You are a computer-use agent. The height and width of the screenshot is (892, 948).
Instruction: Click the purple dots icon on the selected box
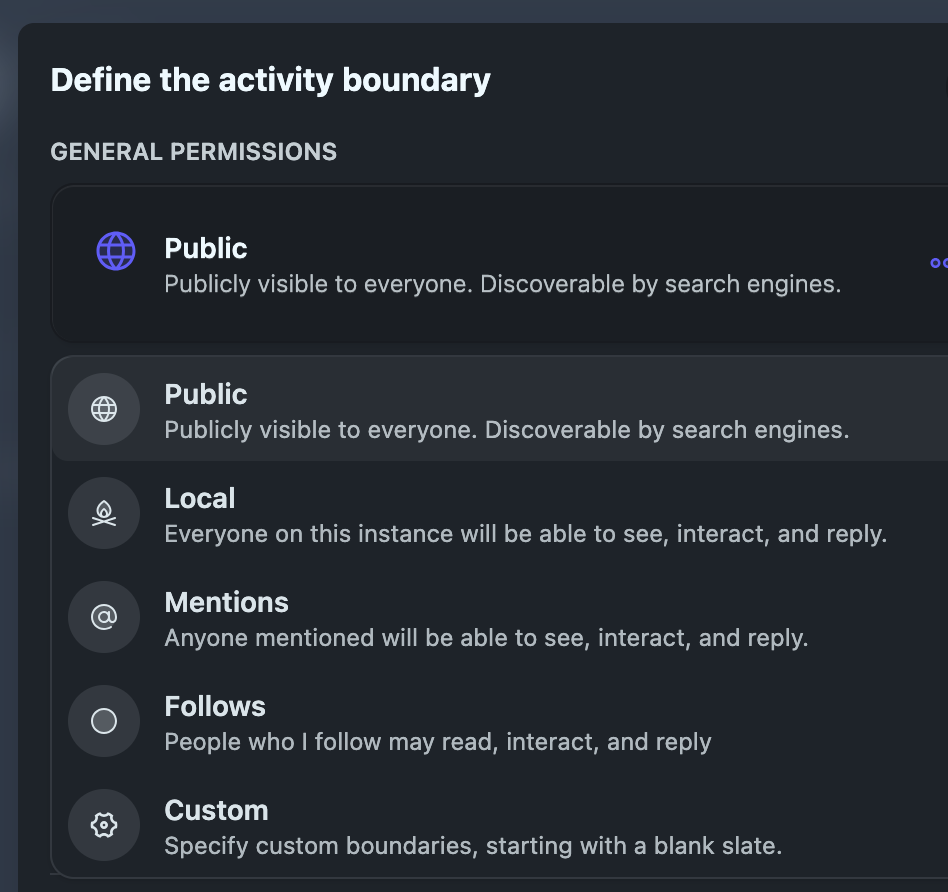[938, 263]
